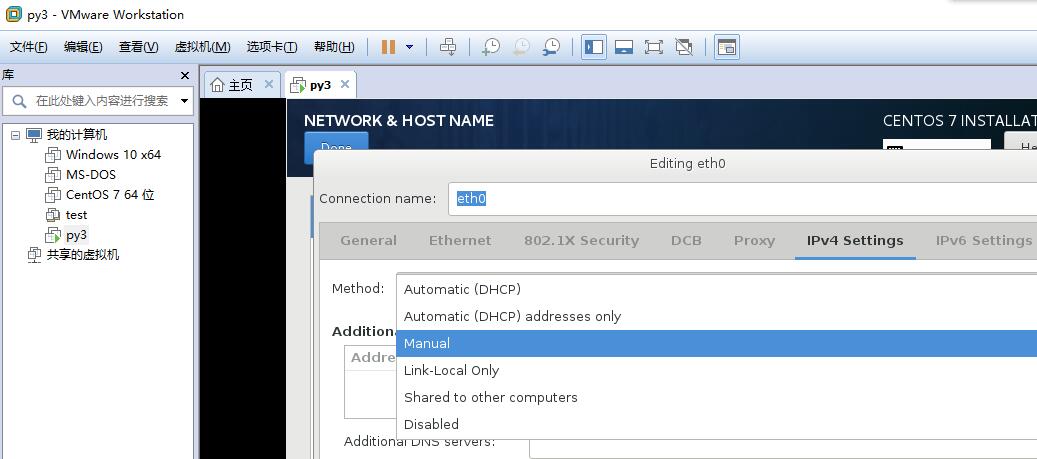This screenshot has height=459, width=1037.
Task: Collapse the 我的计算机 tree node
Action: coord(15,135)
